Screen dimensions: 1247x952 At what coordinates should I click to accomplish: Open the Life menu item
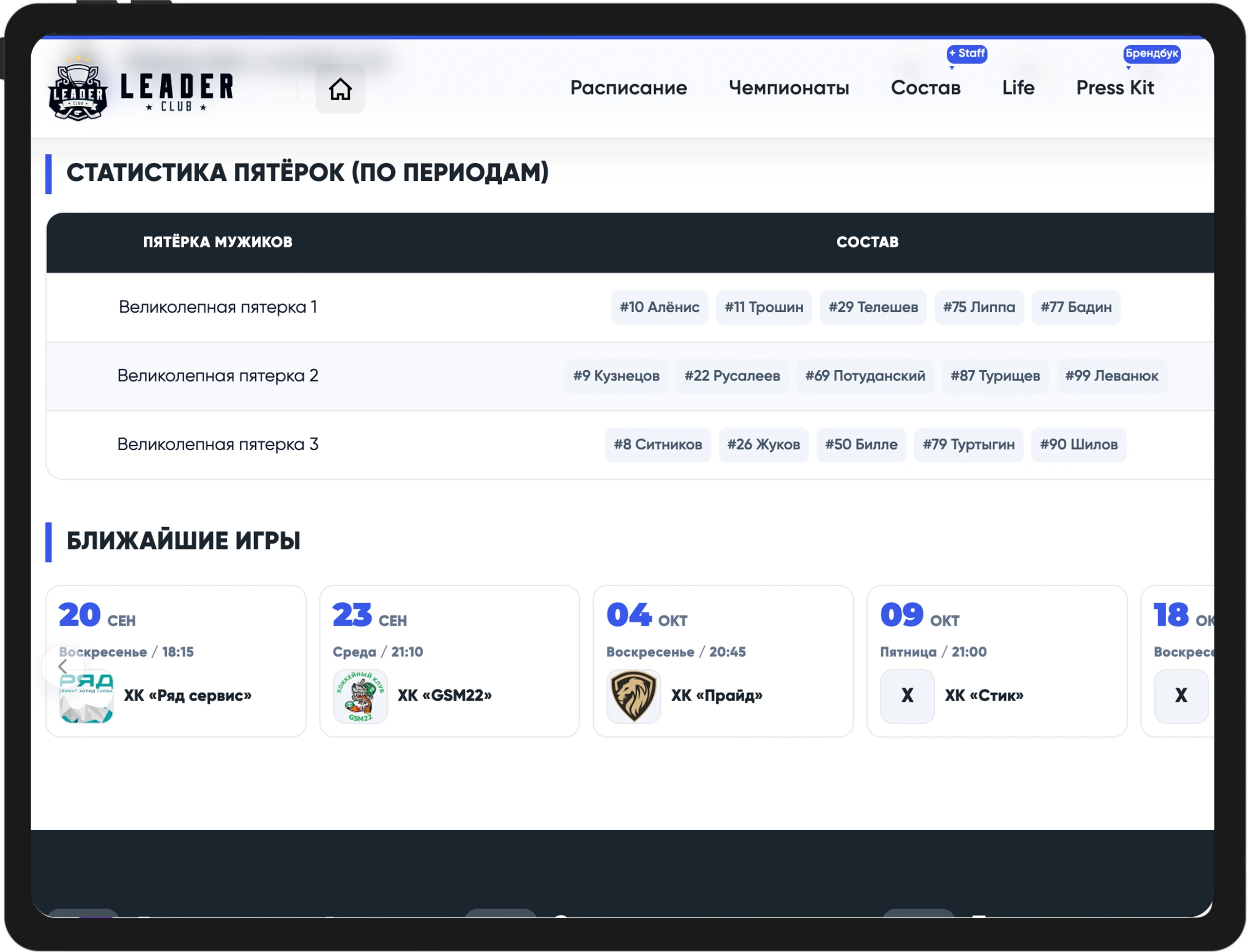tap(1018, 88)
